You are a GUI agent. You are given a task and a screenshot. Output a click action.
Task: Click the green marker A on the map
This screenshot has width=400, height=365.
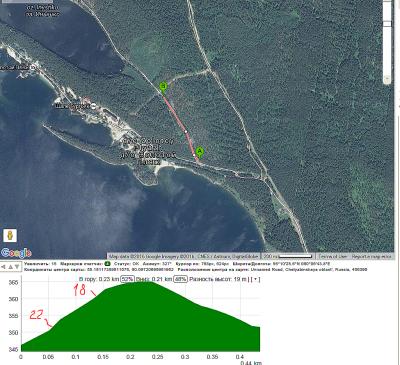[199, 152]
